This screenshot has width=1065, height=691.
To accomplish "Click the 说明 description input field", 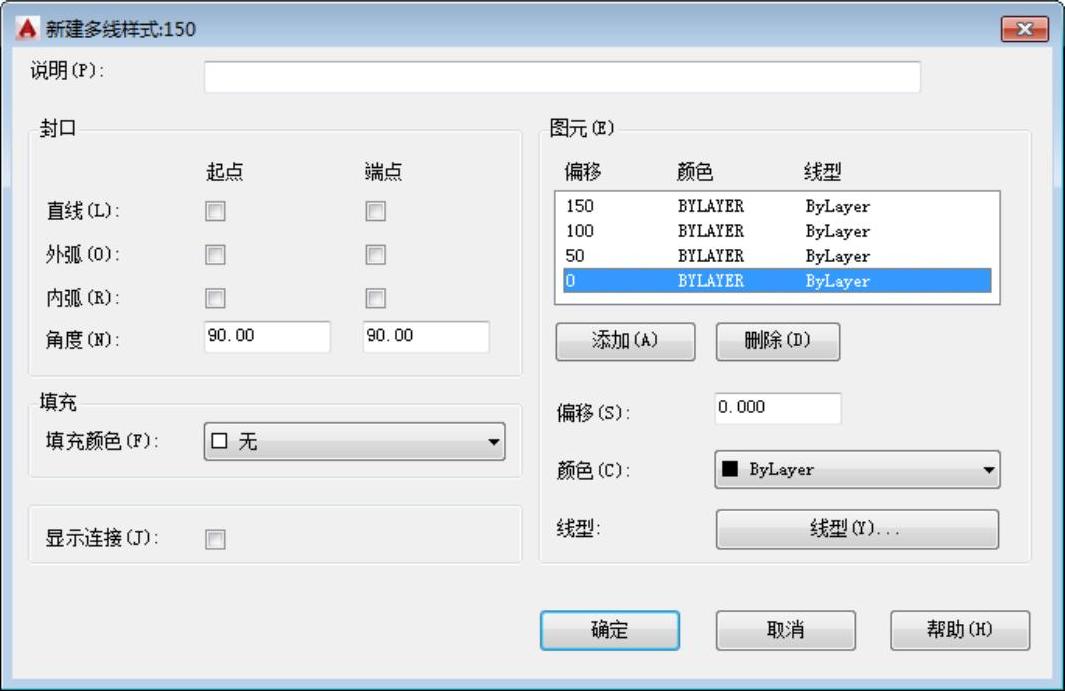I will pos(562,77).
